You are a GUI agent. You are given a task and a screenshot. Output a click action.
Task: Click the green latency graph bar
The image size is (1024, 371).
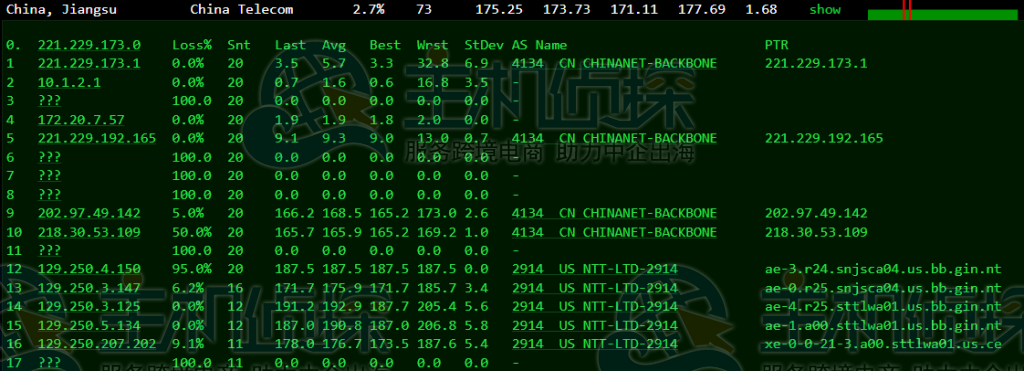[946, 15]
